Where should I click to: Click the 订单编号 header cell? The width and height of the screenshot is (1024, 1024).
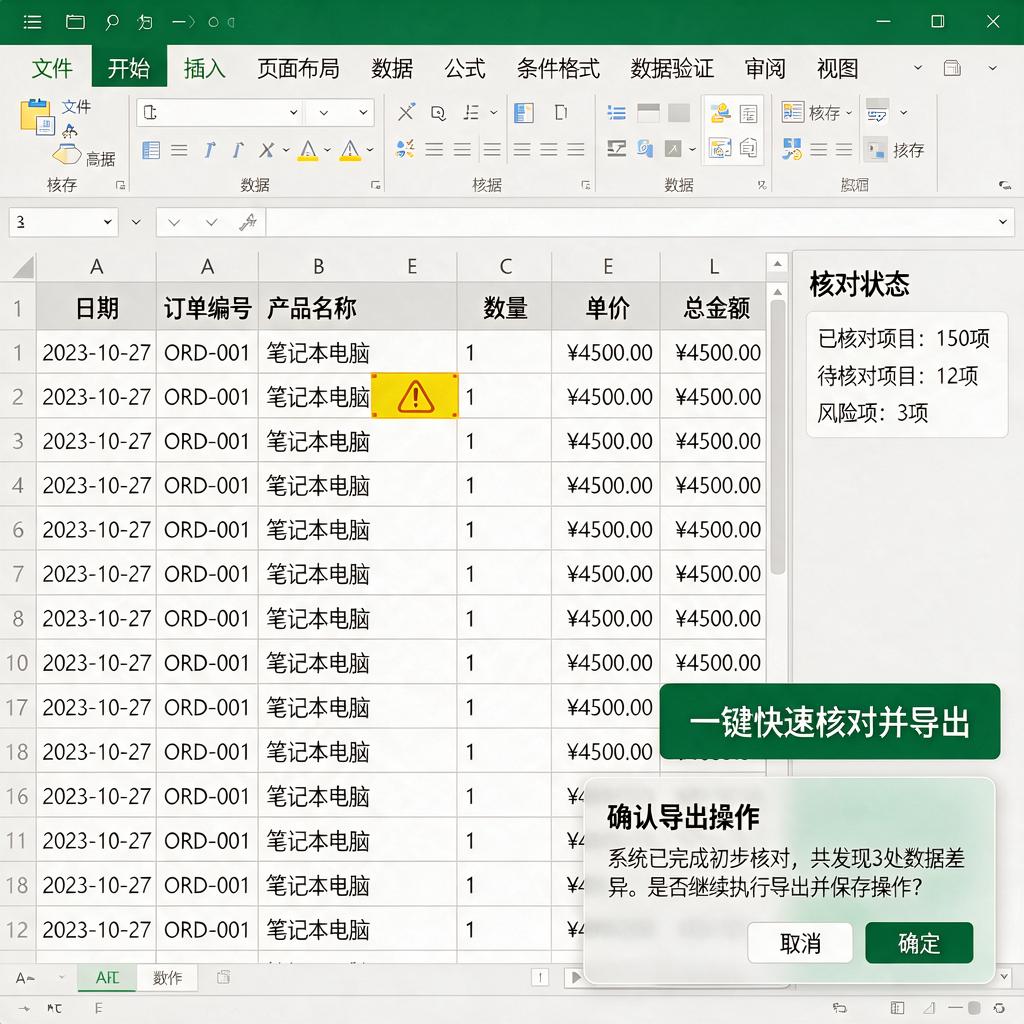point(208,308)
